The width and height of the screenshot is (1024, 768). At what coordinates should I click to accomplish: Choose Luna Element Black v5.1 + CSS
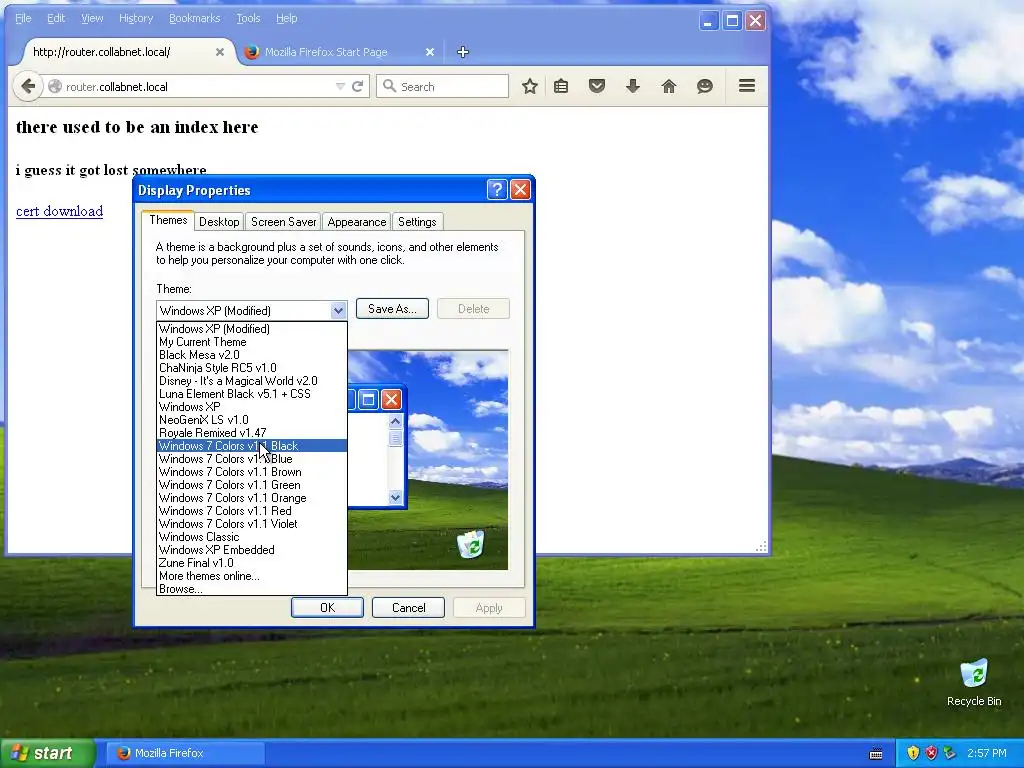(x=251, y=394)
